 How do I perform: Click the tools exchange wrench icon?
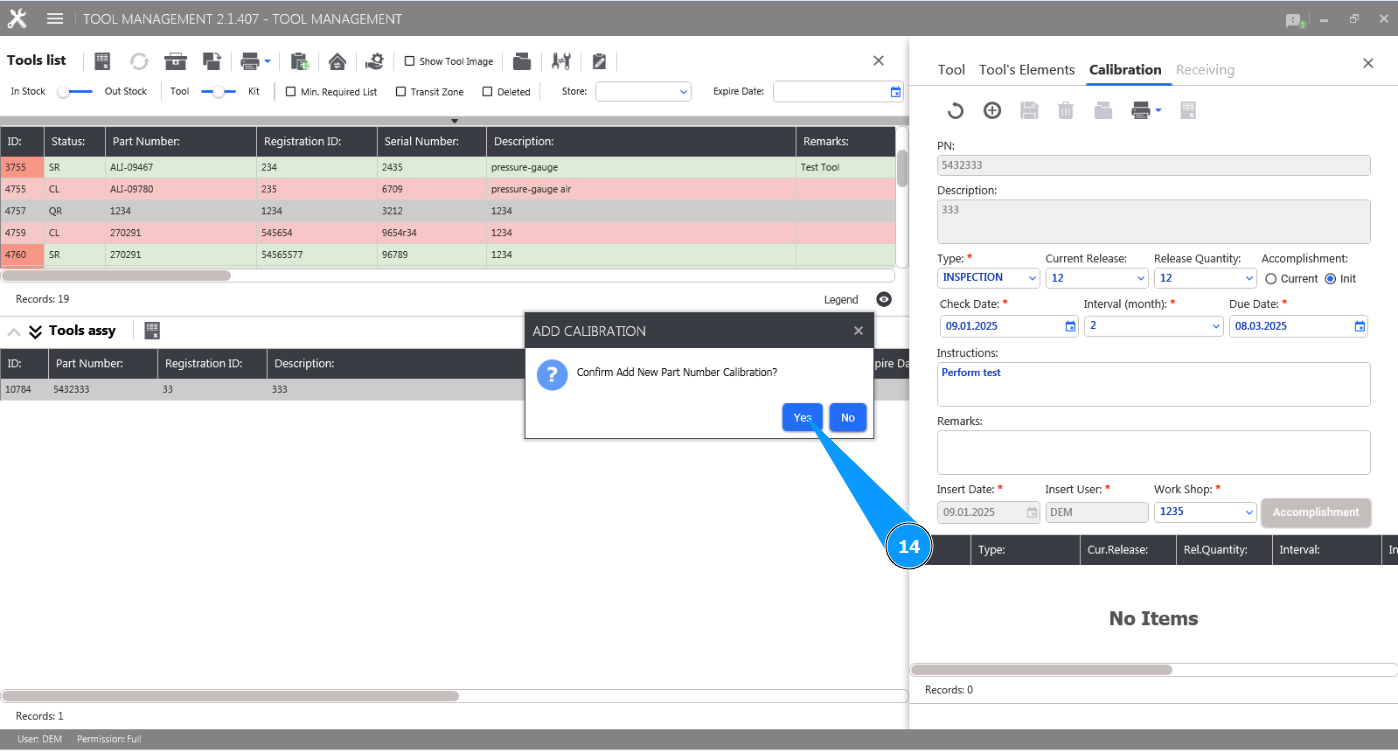[x=561, y=61]
